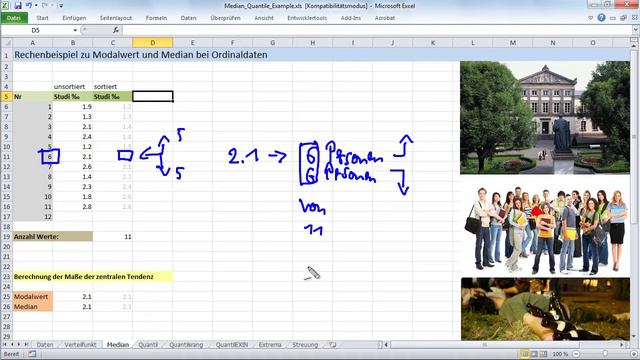Open the Streuung worksheet tab
Viewport: 640px width, 360px height.
point(305,345)
